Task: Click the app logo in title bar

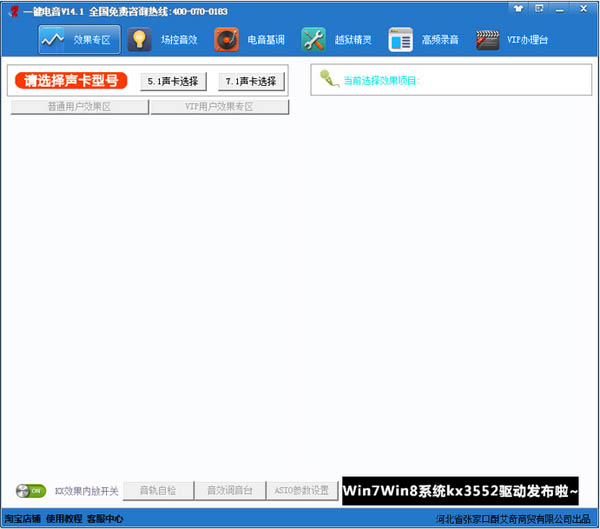Action: (14, 11)
